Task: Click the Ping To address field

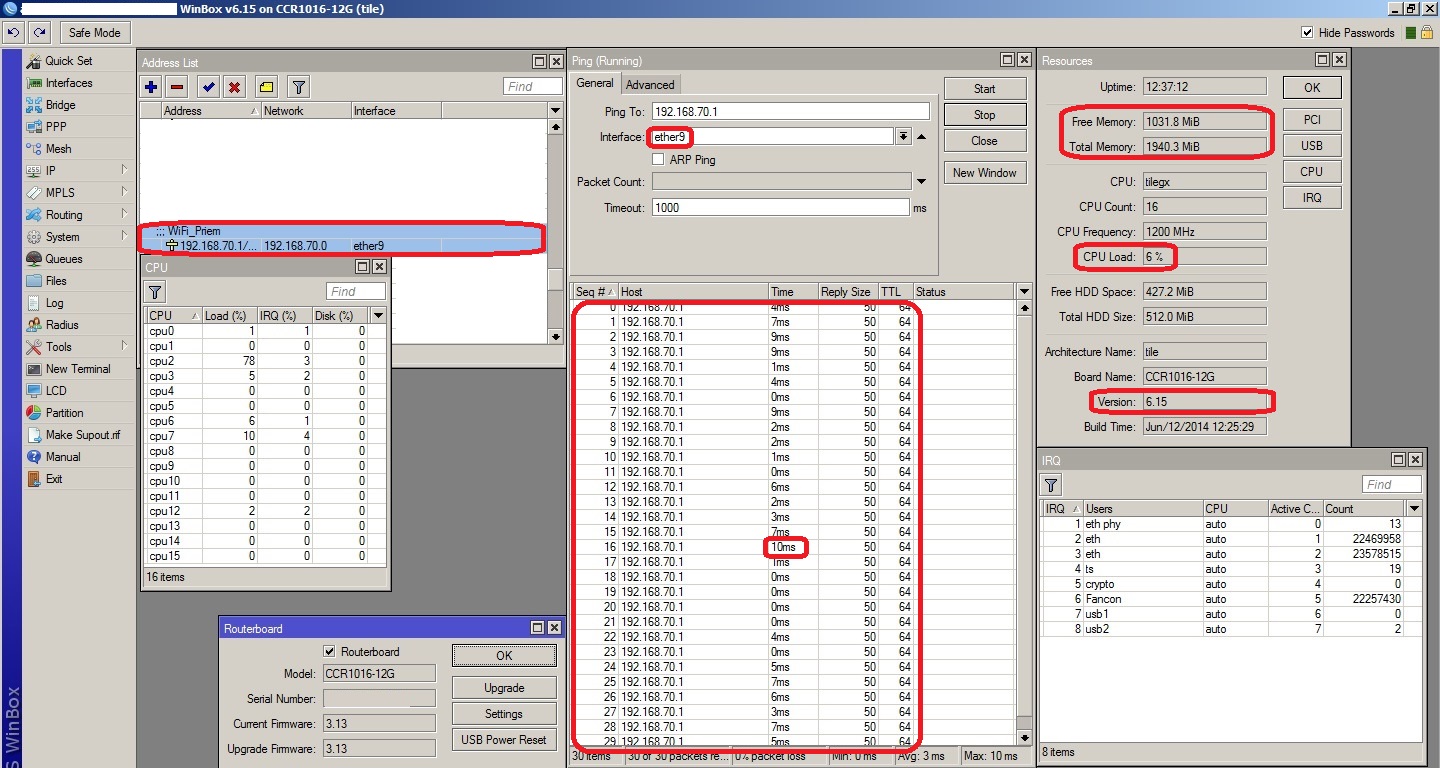Action: [790, 112]
